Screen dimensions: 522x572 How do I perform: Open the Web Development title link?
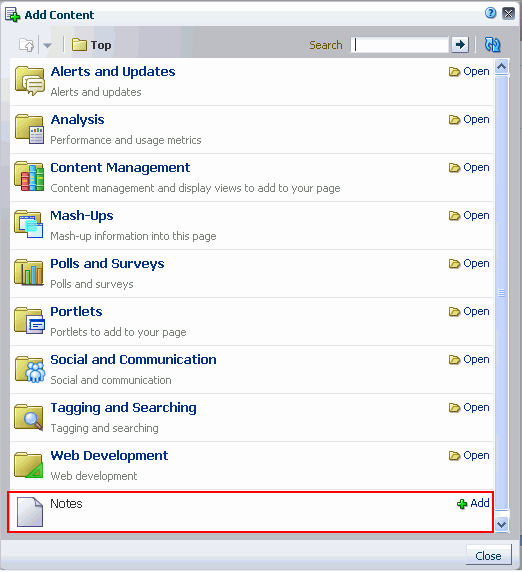click(x=109, y=456)
